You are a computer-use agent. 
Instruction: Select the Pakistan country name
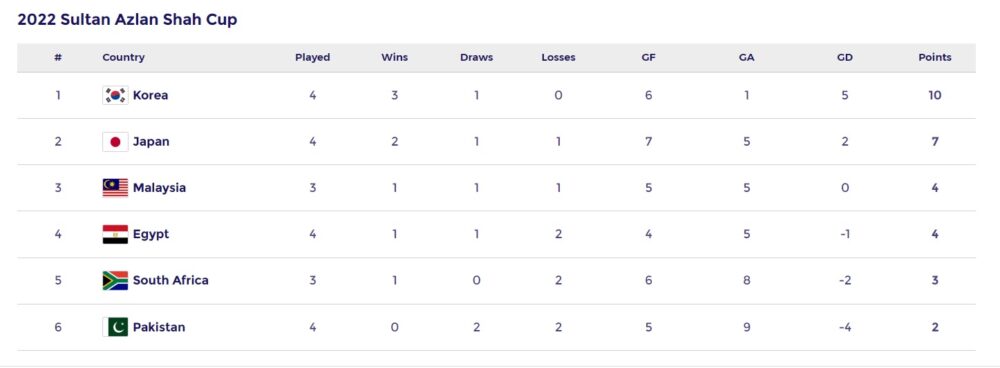pos(159,327)
